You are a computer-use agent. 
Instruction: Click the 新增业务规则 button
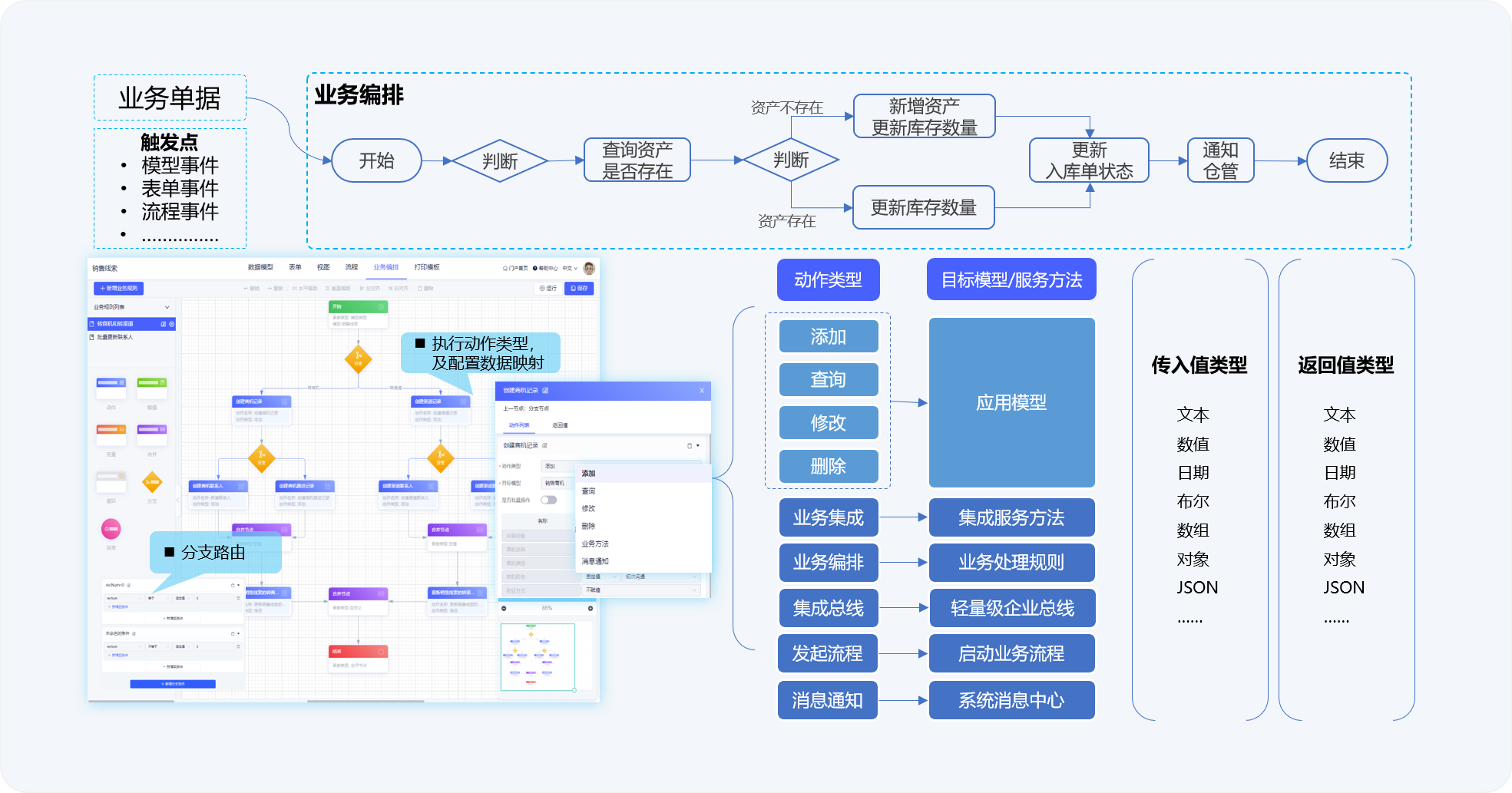tap(119, 289)
